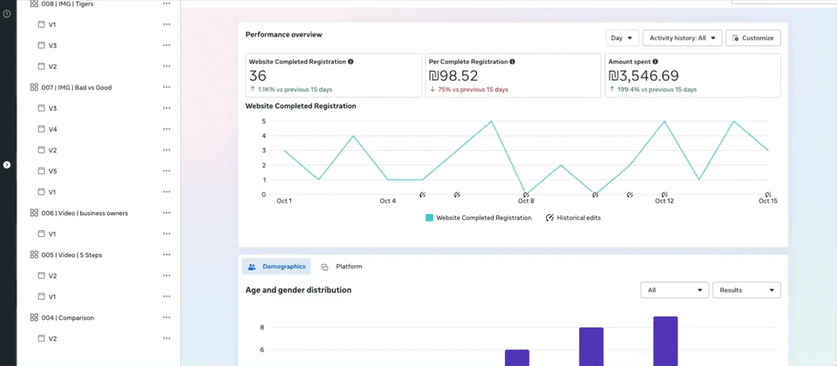Select V1 under 005 | Video | 5 Steps
Screen dimensions: 837x366
pyautogui.click(x=52, y=297)
